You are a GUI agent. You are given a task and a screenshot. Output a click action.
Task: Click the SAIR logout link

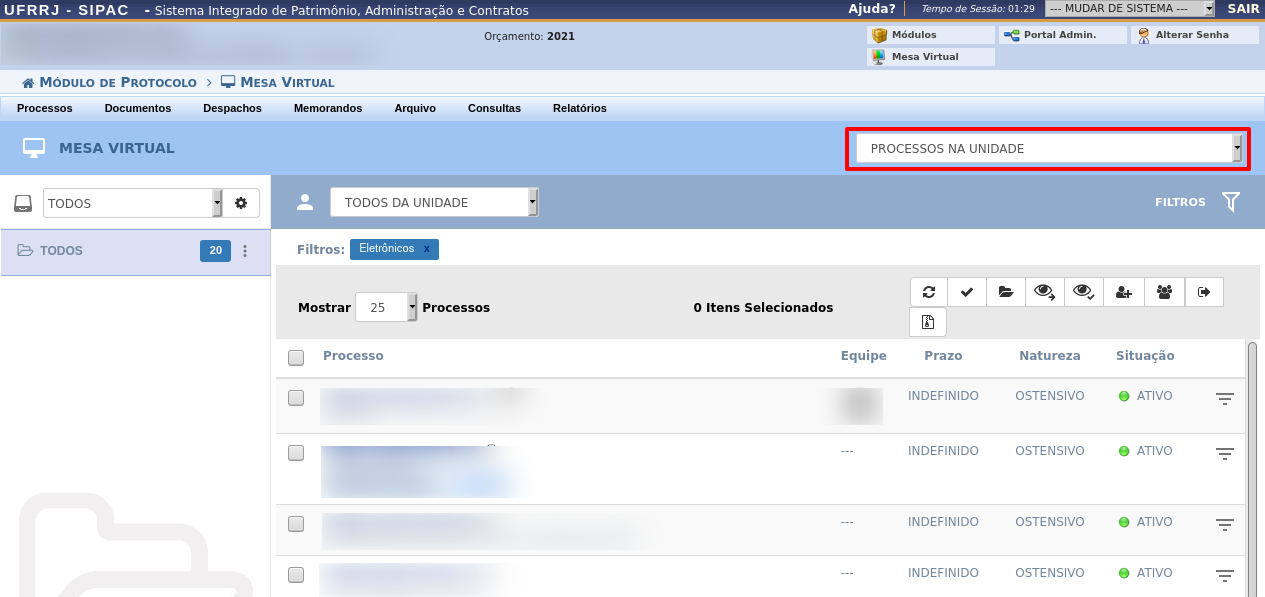click(1243, 8)
